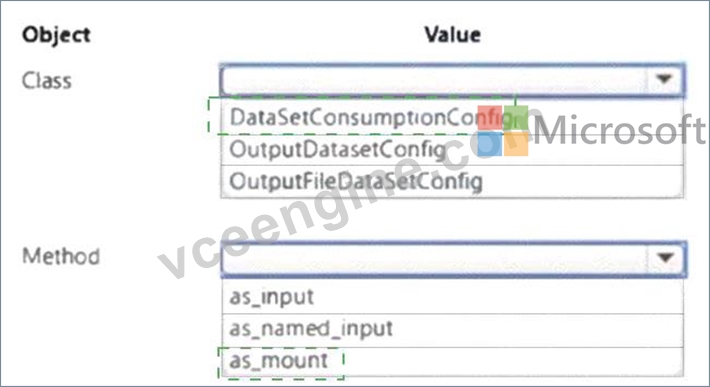Choose OutputDatasetConfig from list
The width and height of the screenshot is (710, 387).
point(452,150)
